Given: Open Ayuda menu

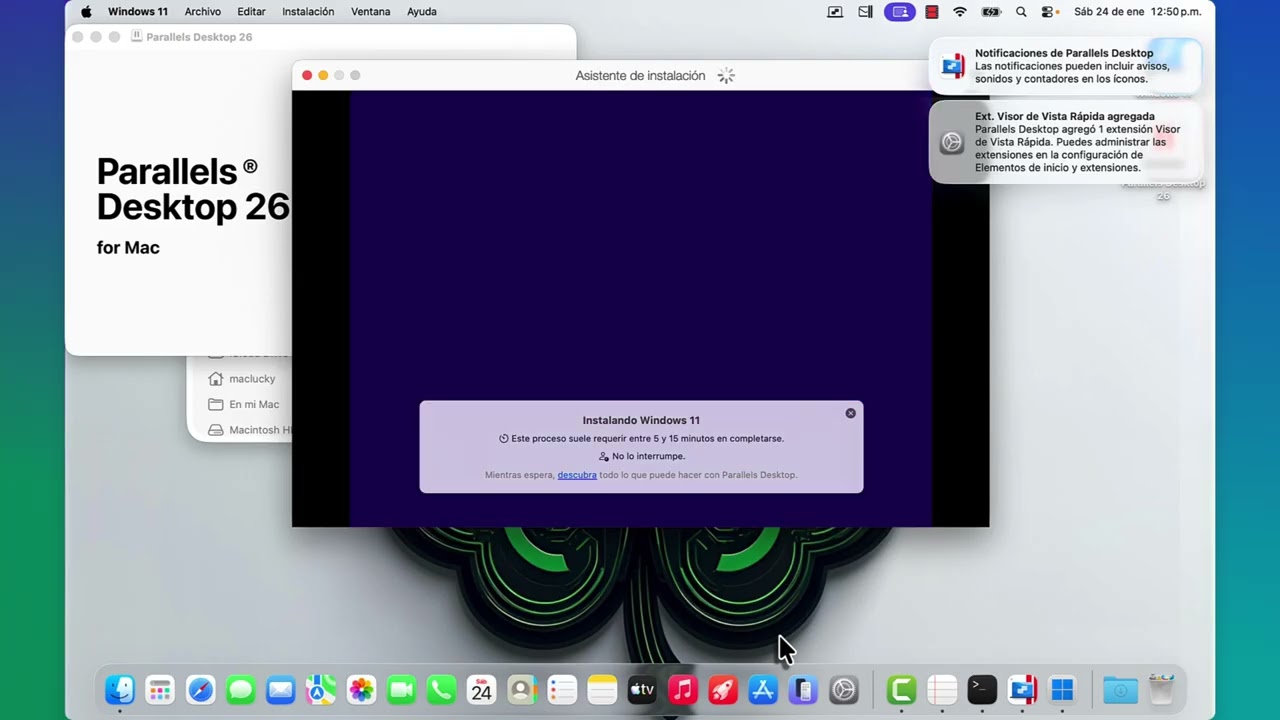Looking at the screenshot, I should tap(422, 12).
